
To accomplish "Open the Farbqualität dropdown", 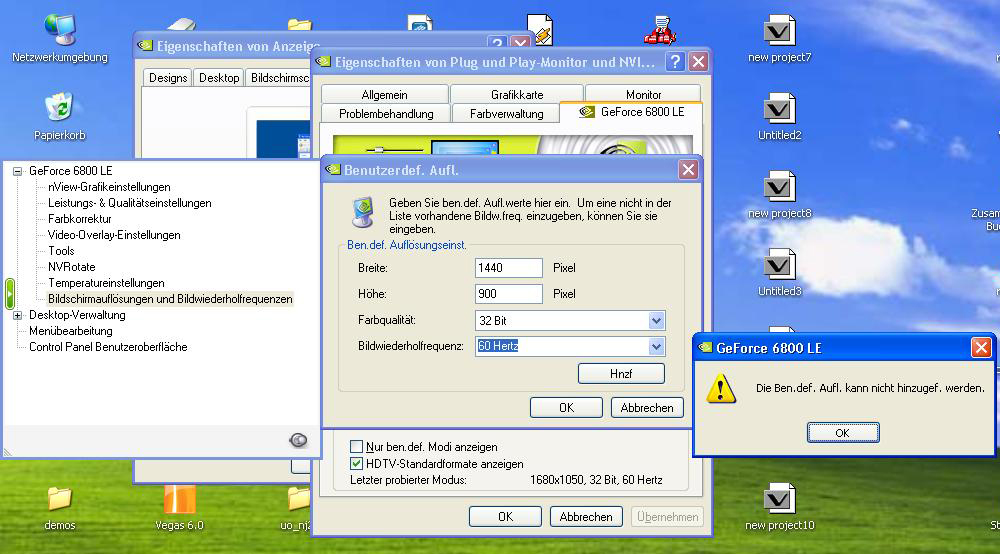I will [656, 320].
